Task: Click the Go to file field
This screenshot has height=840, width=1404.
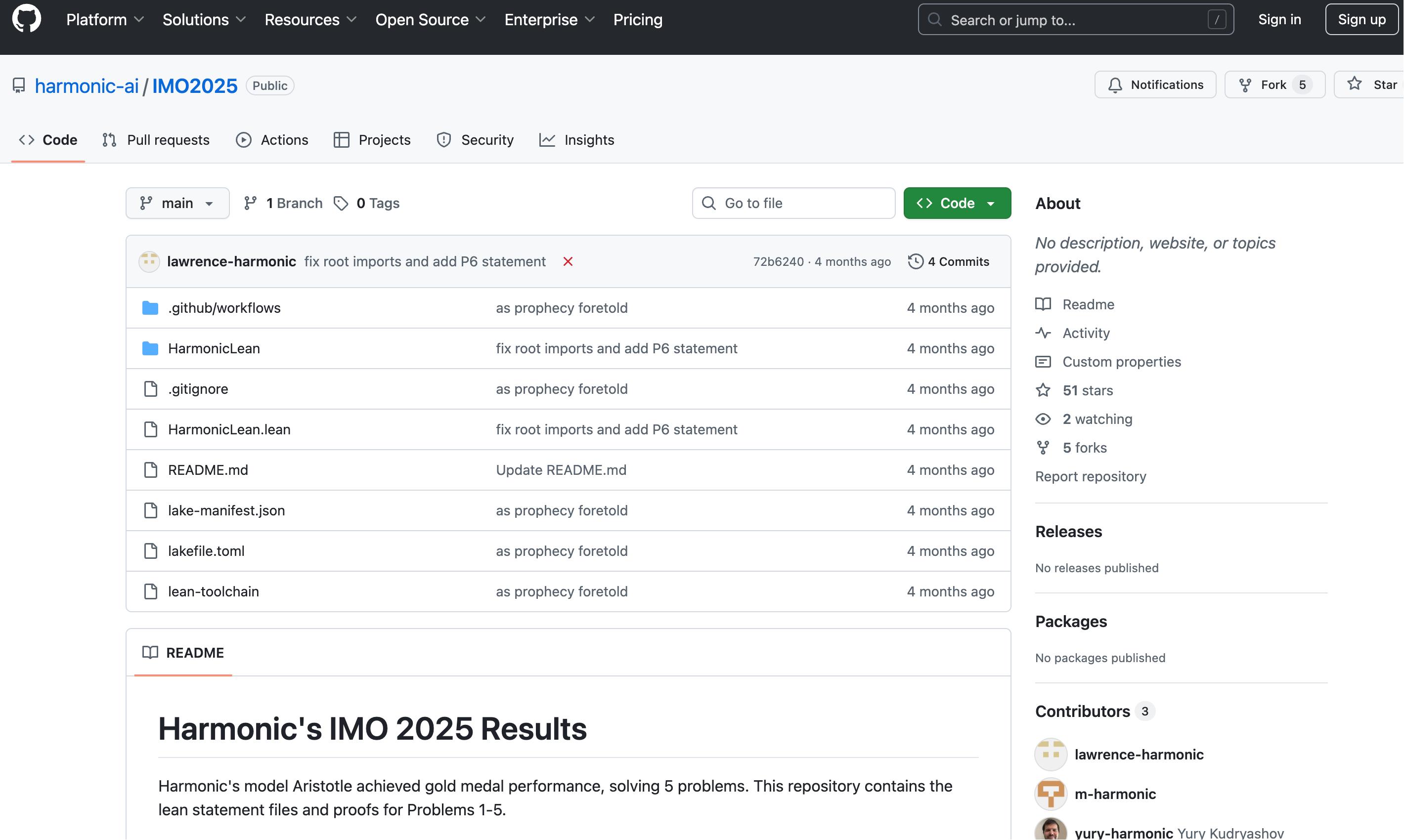Action: (x=793, y=203)
